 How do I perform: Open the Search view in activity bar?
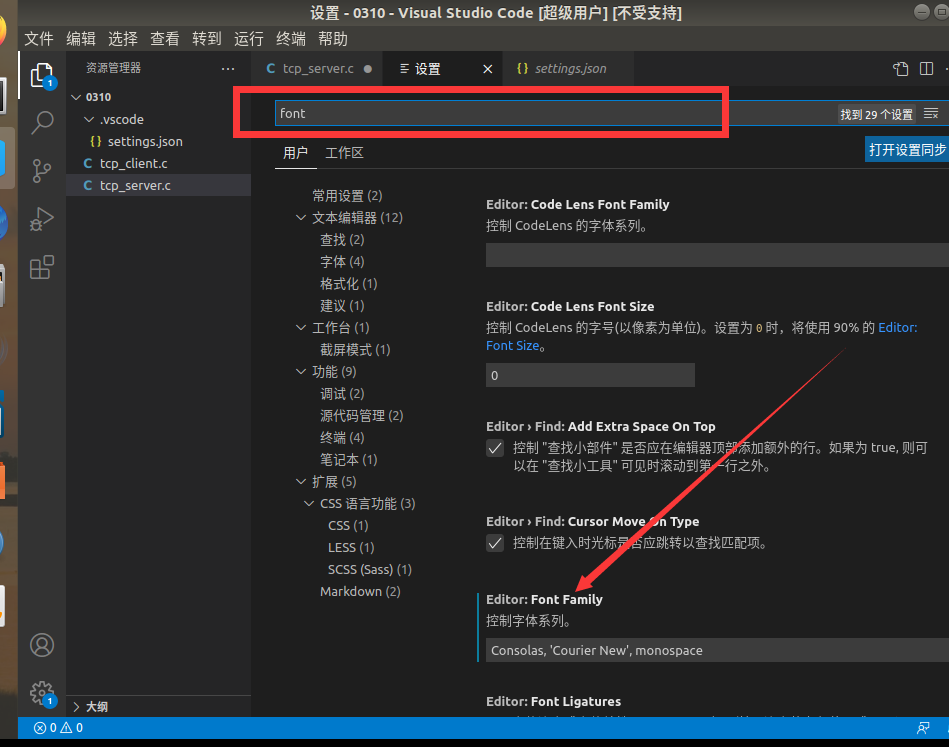pos(42,123)
